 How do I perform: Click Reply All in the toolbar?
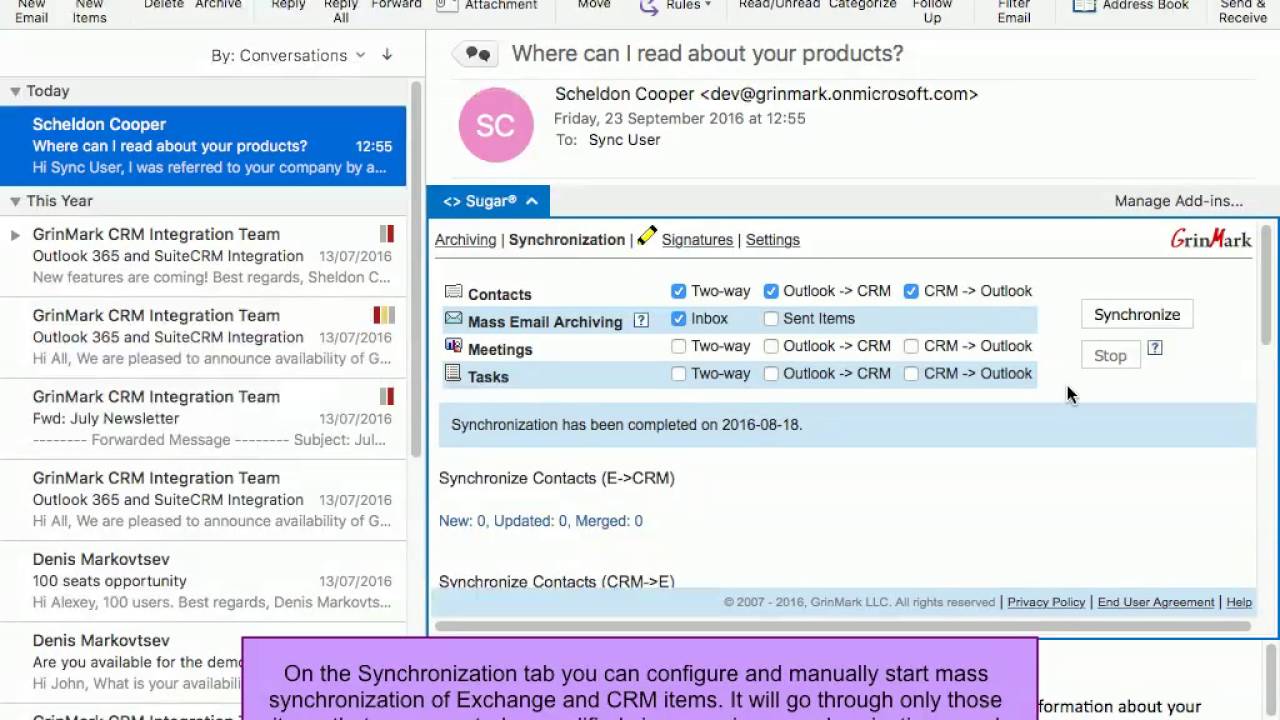click(x=341, y=10)
